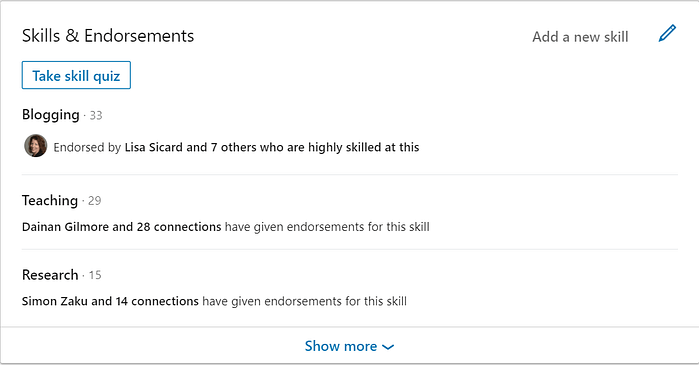The height and width of the screenshot is (365, 699).
Task: Click Simon Zaku and 14 connections
Action: tap(110, 301)
